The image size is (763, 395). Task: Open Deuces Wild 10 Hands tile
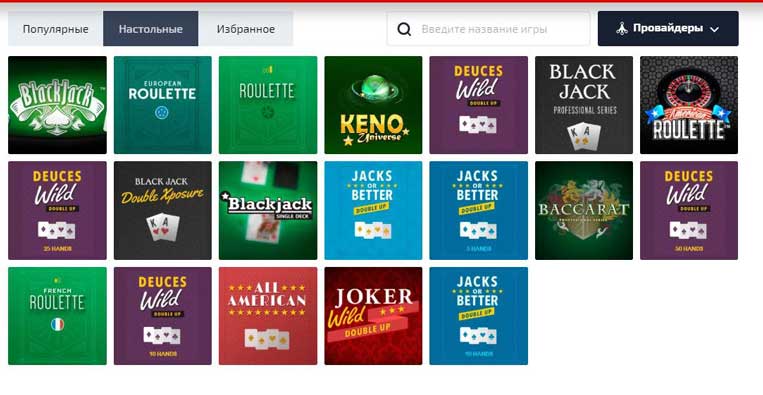tap(163, 316)
